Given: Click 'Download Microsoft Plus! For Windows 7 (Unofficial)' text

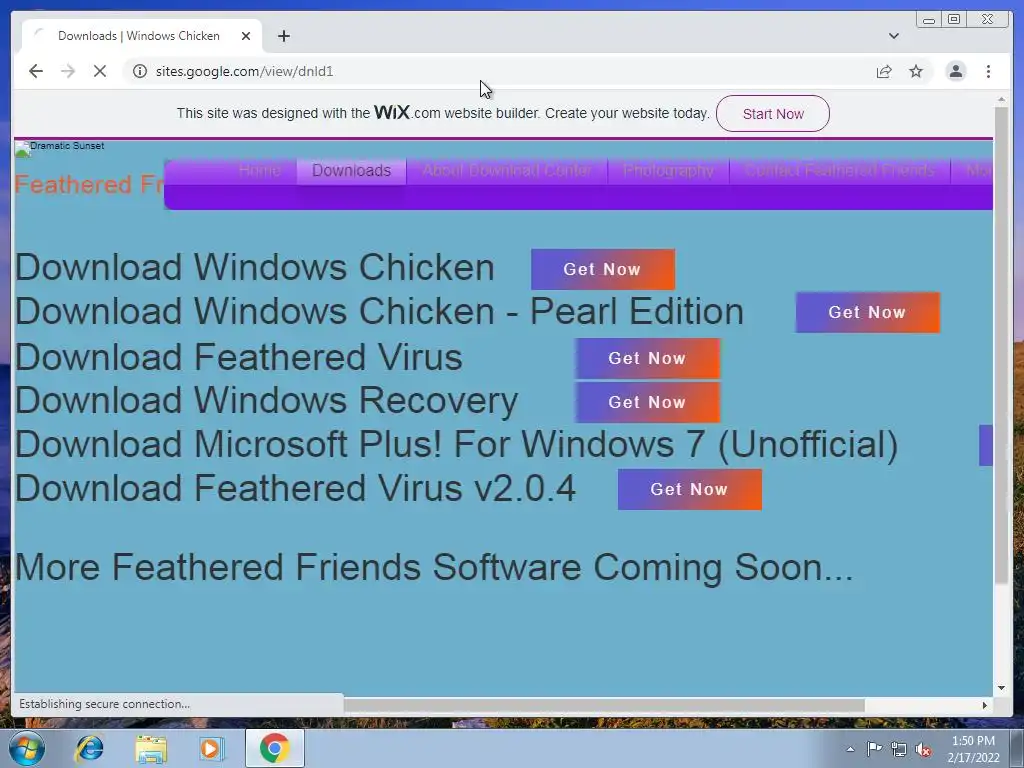Looking at the screenshot, I should point(456,445).
